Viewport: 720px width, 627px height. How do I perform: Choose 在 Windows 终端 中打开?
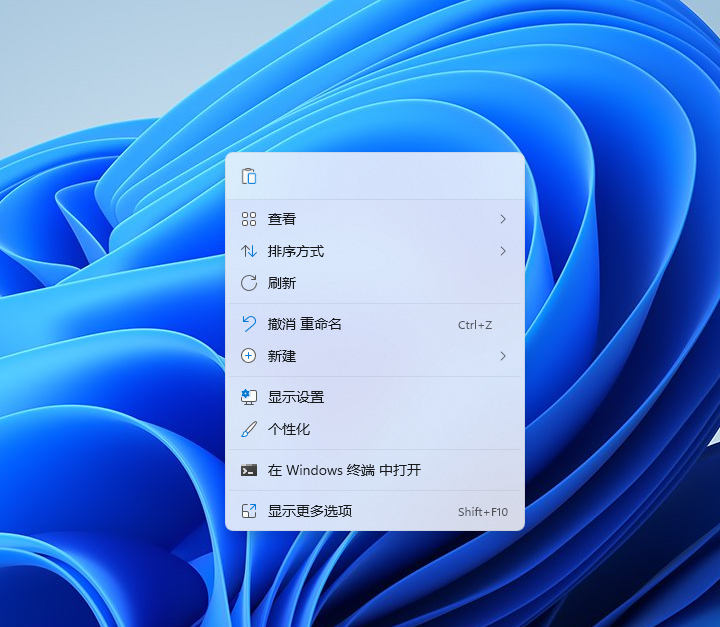[375, 470]
